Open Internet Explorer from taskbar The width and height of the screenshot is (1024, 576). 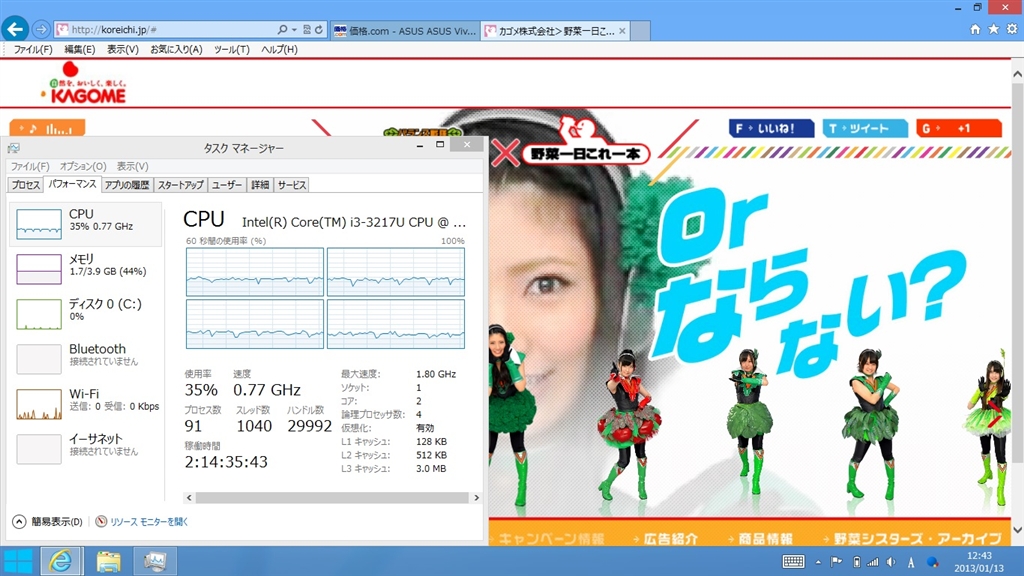61,561
